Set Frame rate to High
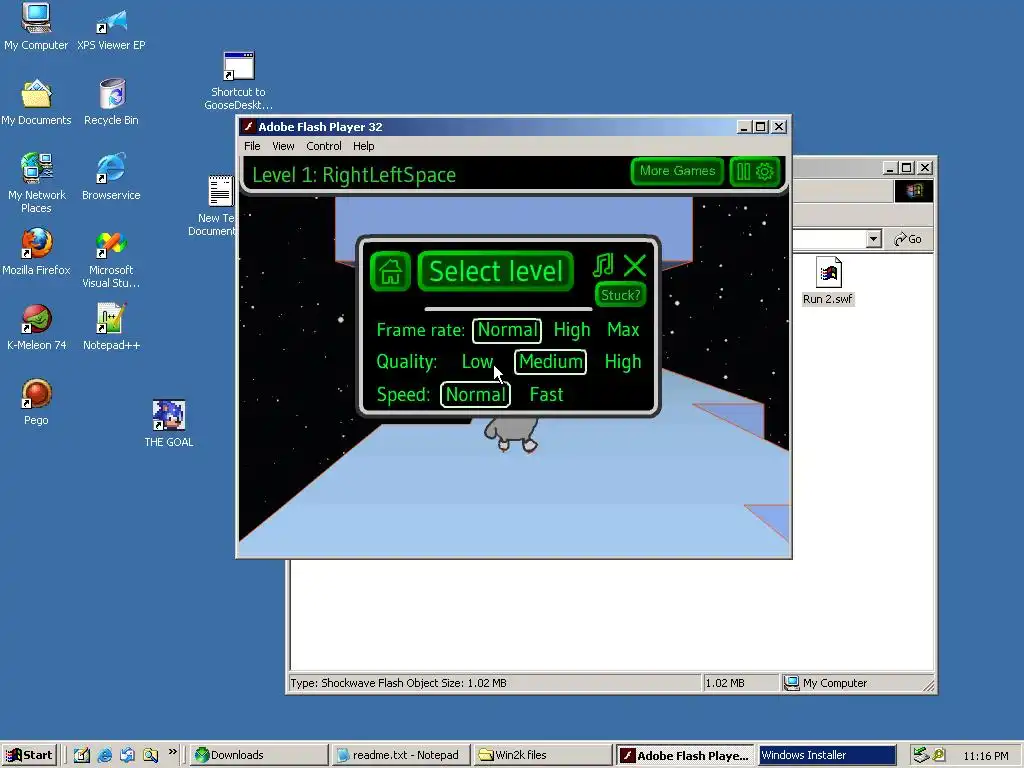Screen dimensions: 1024x768 pos(572,330)
